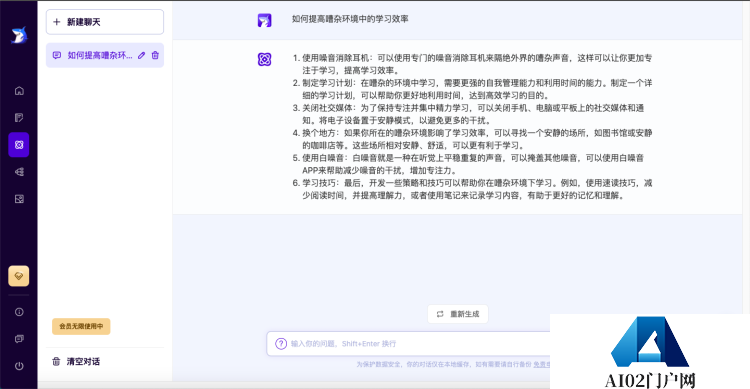The image size is (750, 389).
Task: Click the power logout icon
Action: click(19, 366)
